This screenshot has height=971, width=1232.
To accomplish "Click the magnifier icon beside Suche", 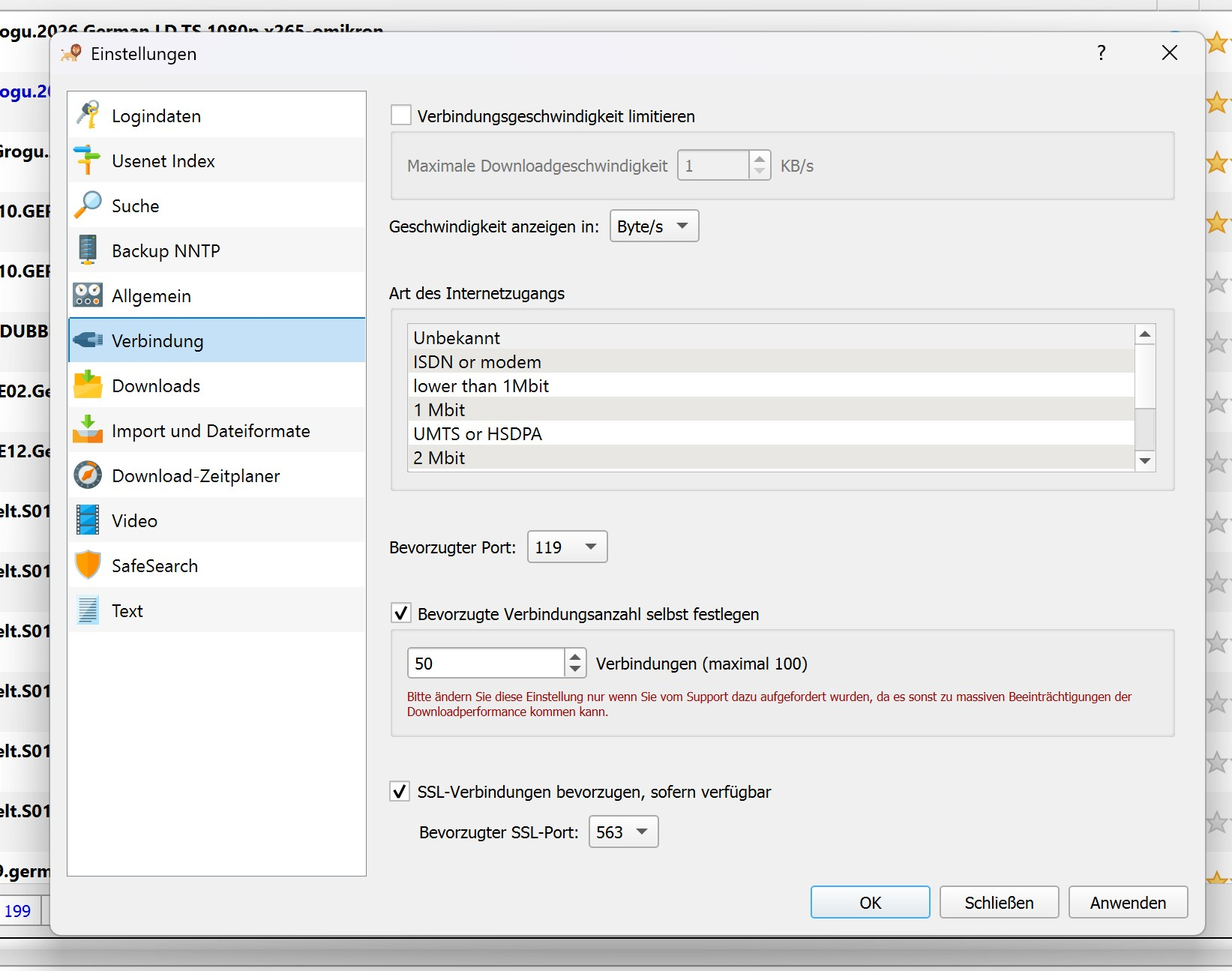I will (x=88, y=205).
